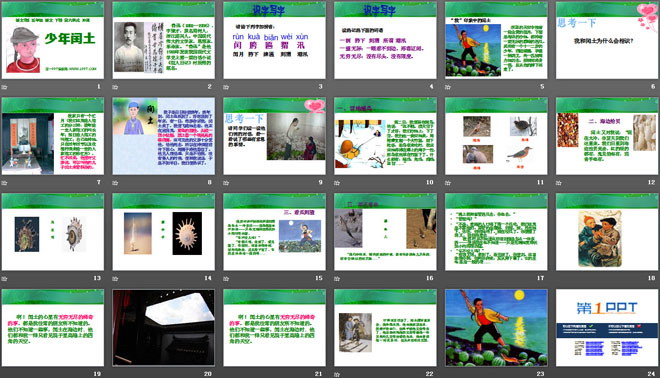Click animation star icon under slide 1
Viewport: 660px width, 378px height.
(5, 87)
